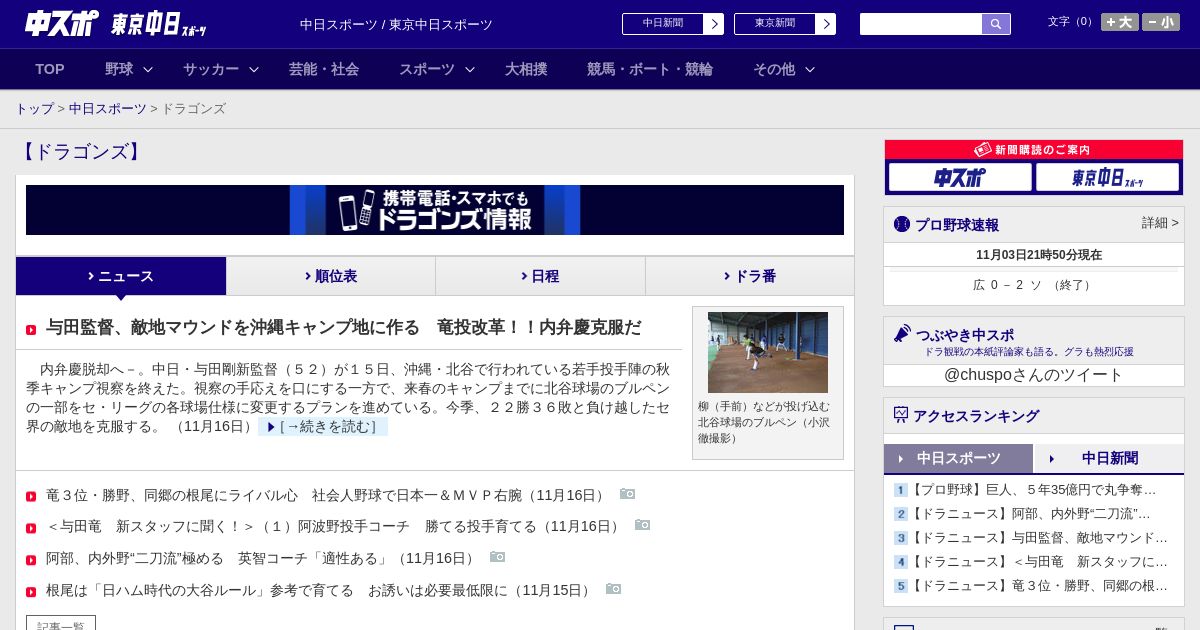
Task: Click arrow beside 中日新聞 header button
Action: [x=714, y=24]
